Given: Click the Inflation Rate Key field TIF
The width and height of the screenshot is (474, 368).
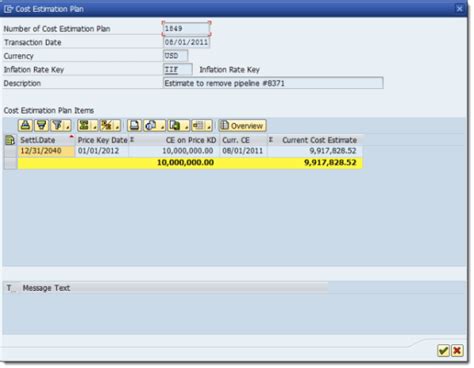Looking at the screenshot, I should click(x=178, y=70).
